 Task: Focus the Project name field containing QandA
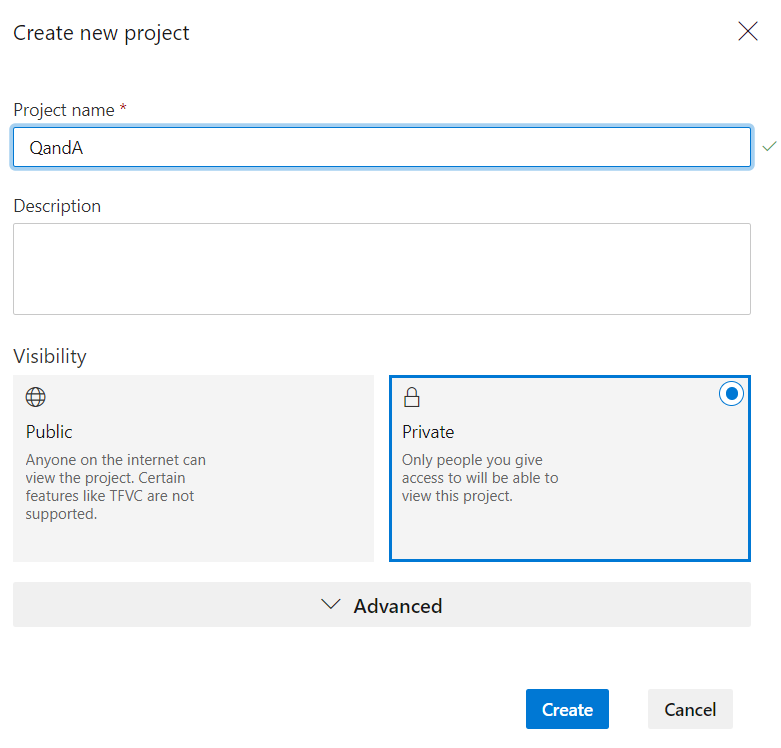coord(381,147)
